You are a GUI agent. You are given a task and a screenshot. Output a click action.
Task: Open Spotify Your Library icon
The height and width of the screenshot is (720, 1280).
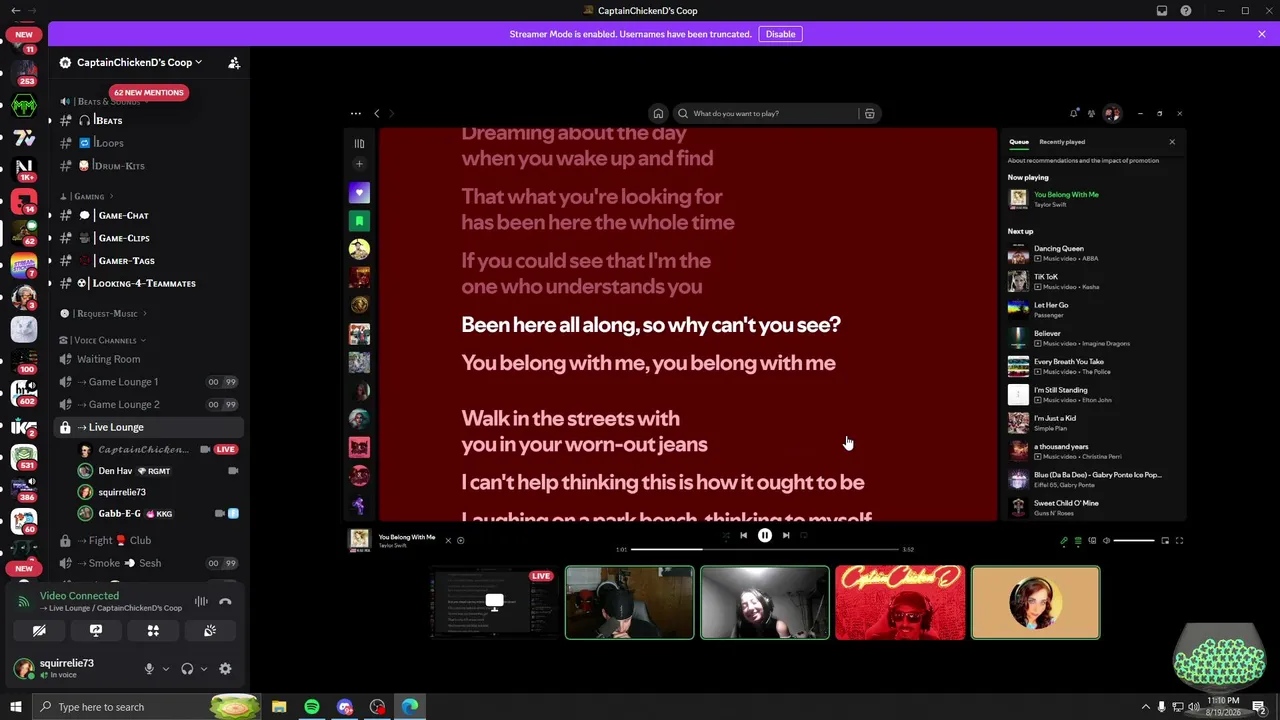click(359, 143)
